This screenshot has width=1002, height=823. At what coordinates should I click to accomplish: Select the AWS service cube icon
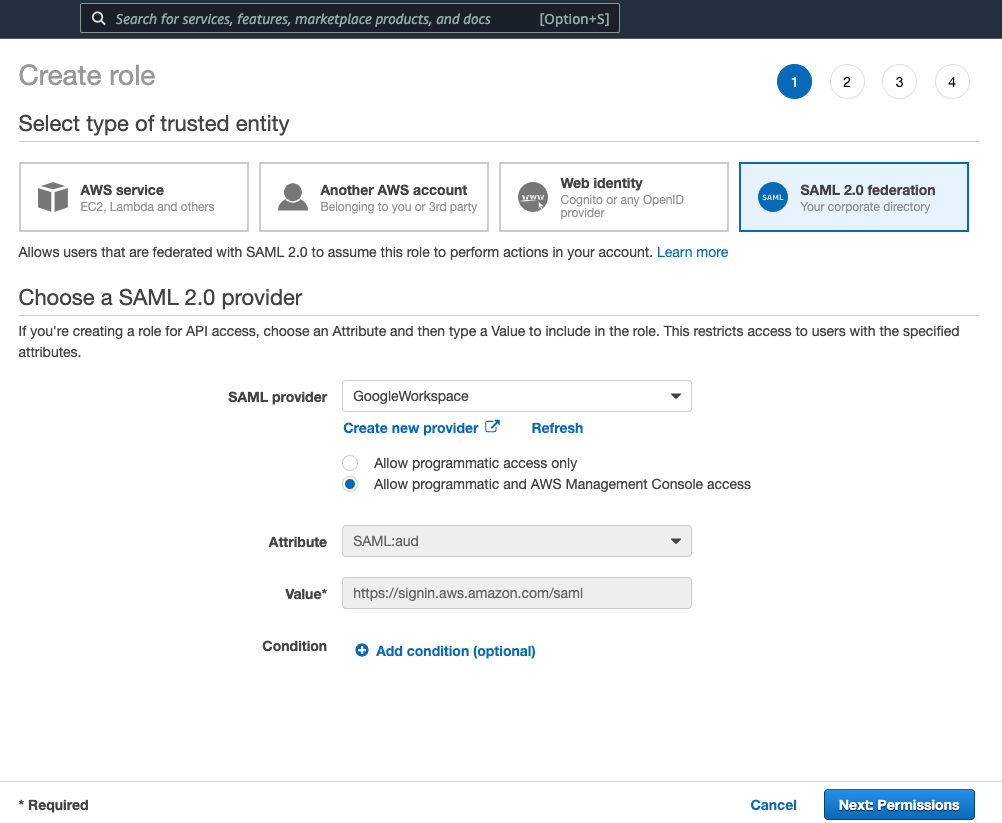(x=52, y=197)
